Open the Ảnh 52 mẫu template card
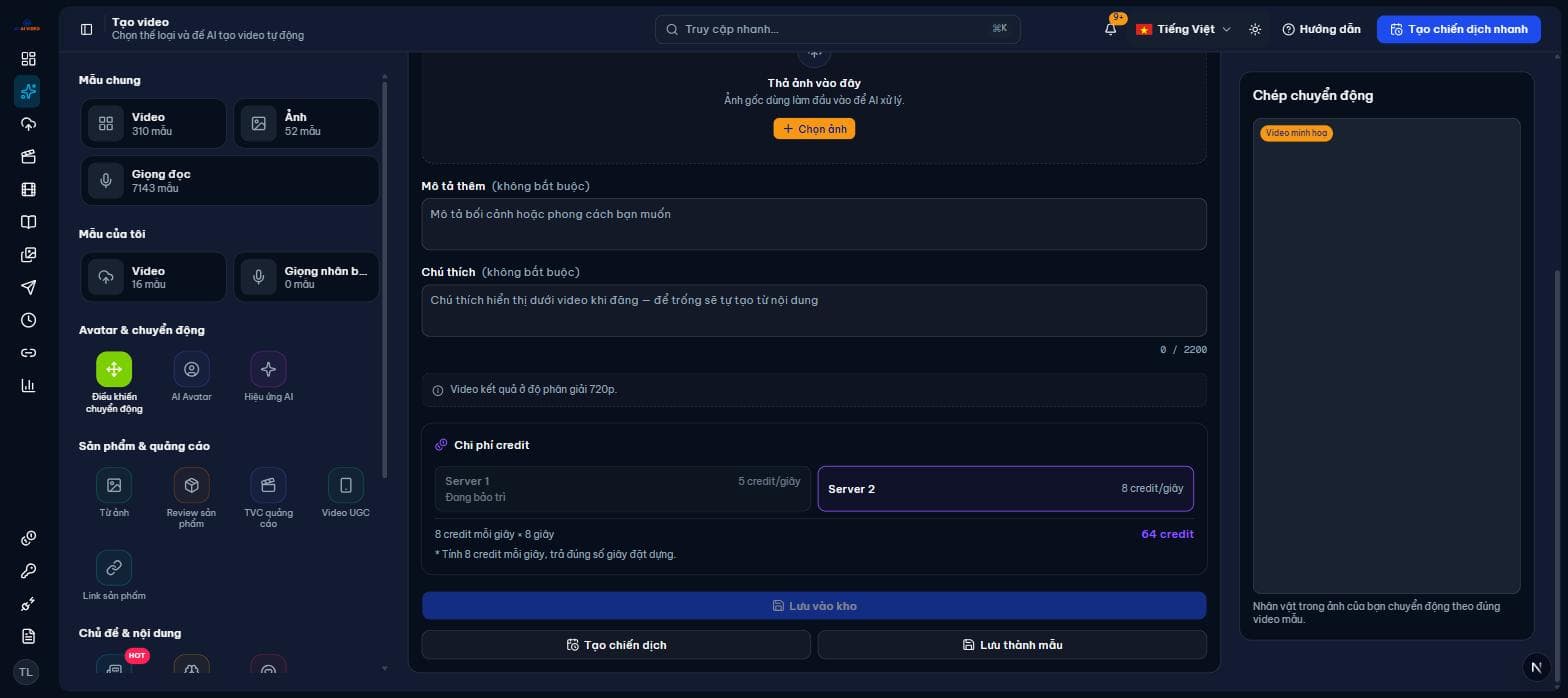The height and width of the screenshot is (698, 1568). point(306,124)
